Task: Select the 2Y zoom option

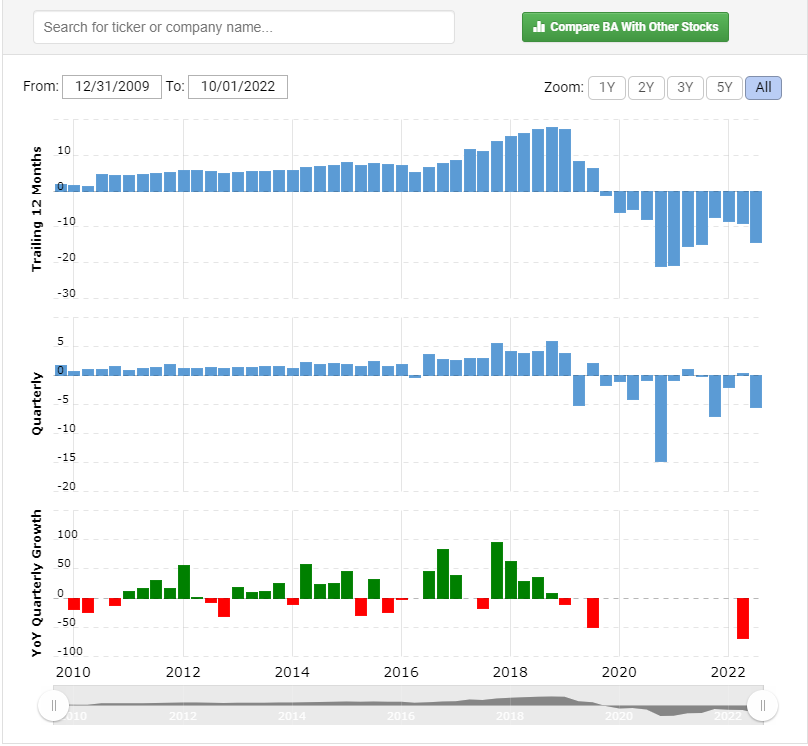Action: pos(646,88)
